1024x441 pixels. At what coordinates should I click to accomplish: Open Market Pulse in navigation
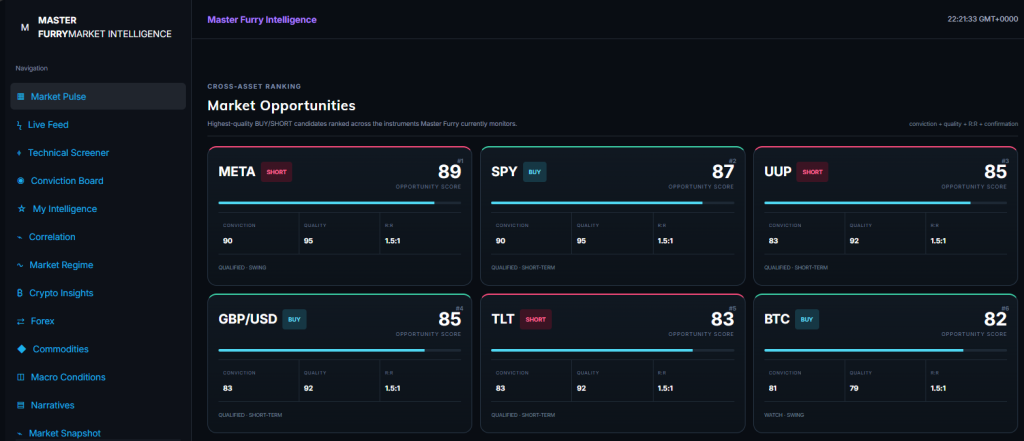98,97
